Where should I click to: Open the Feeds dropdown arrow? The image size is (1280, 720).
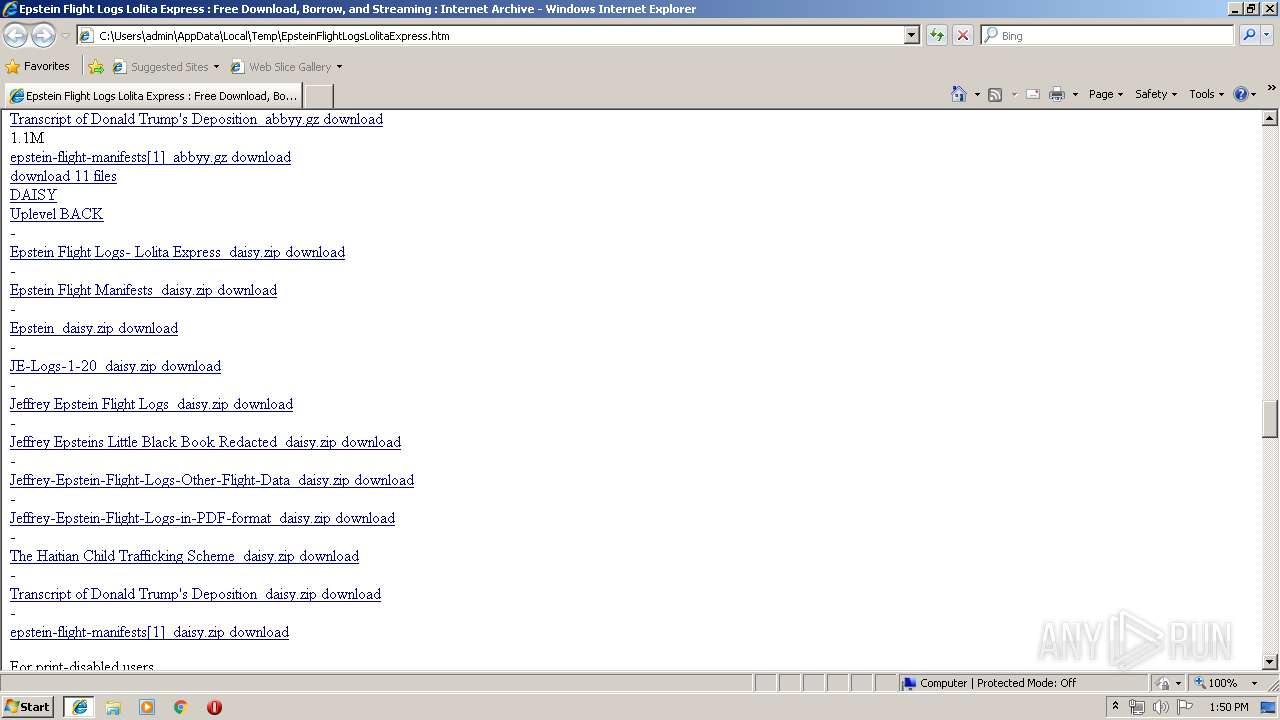(x=1013, y=94)
